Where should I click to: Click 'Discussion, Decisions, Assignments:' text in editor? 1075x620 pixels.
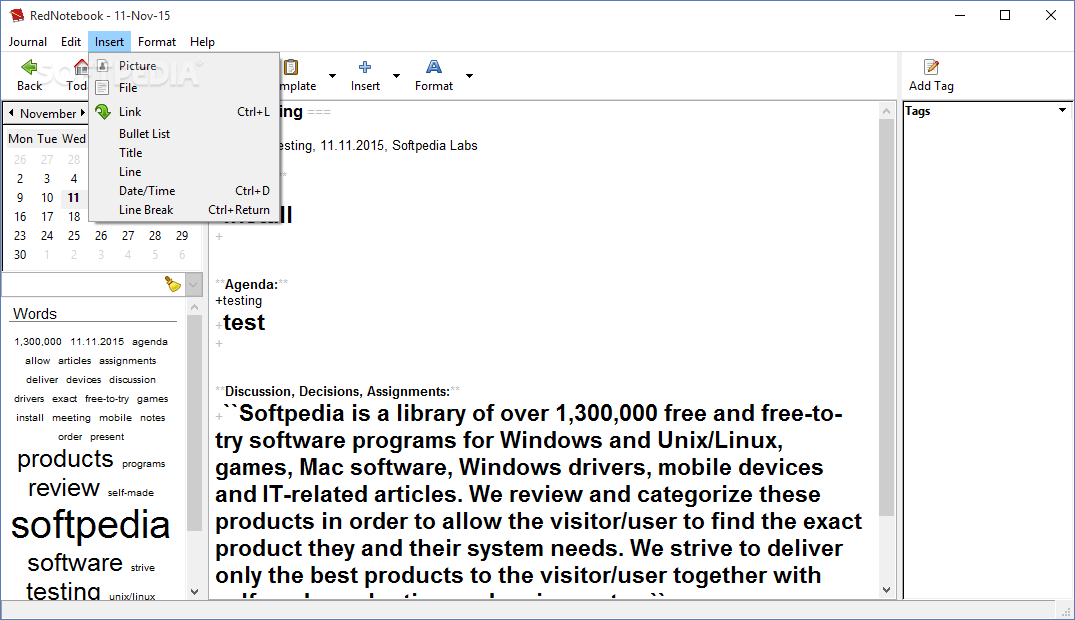[x=337, y=392]
